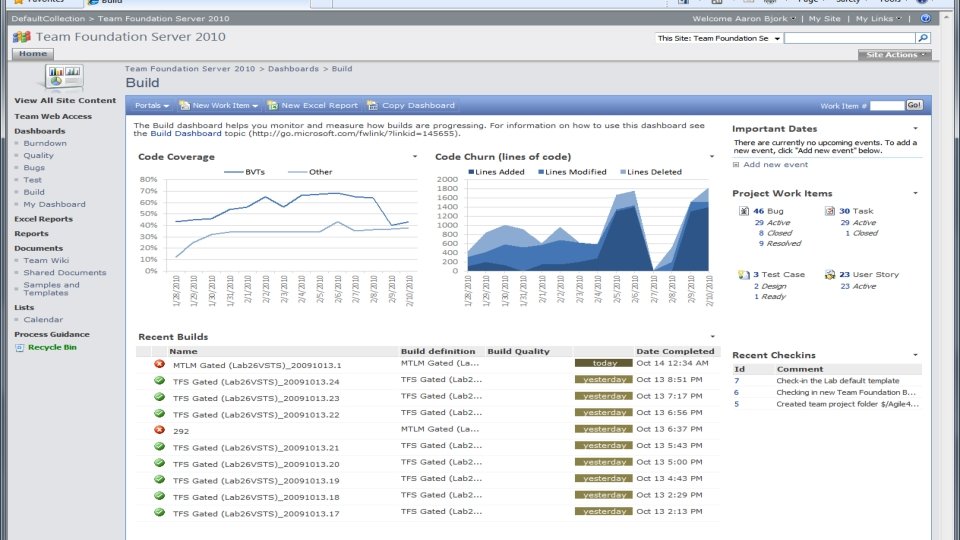Click the Test Case work item icon

coord(744,275)
